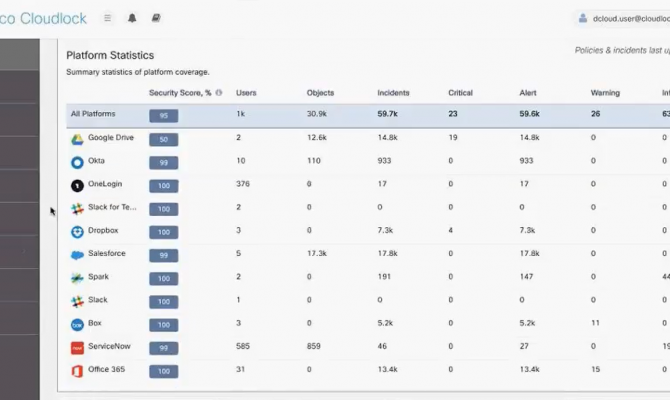Click All Platforms alert value 59.6k
Viewport: 670px width, 400px height.
coord(529,114)
